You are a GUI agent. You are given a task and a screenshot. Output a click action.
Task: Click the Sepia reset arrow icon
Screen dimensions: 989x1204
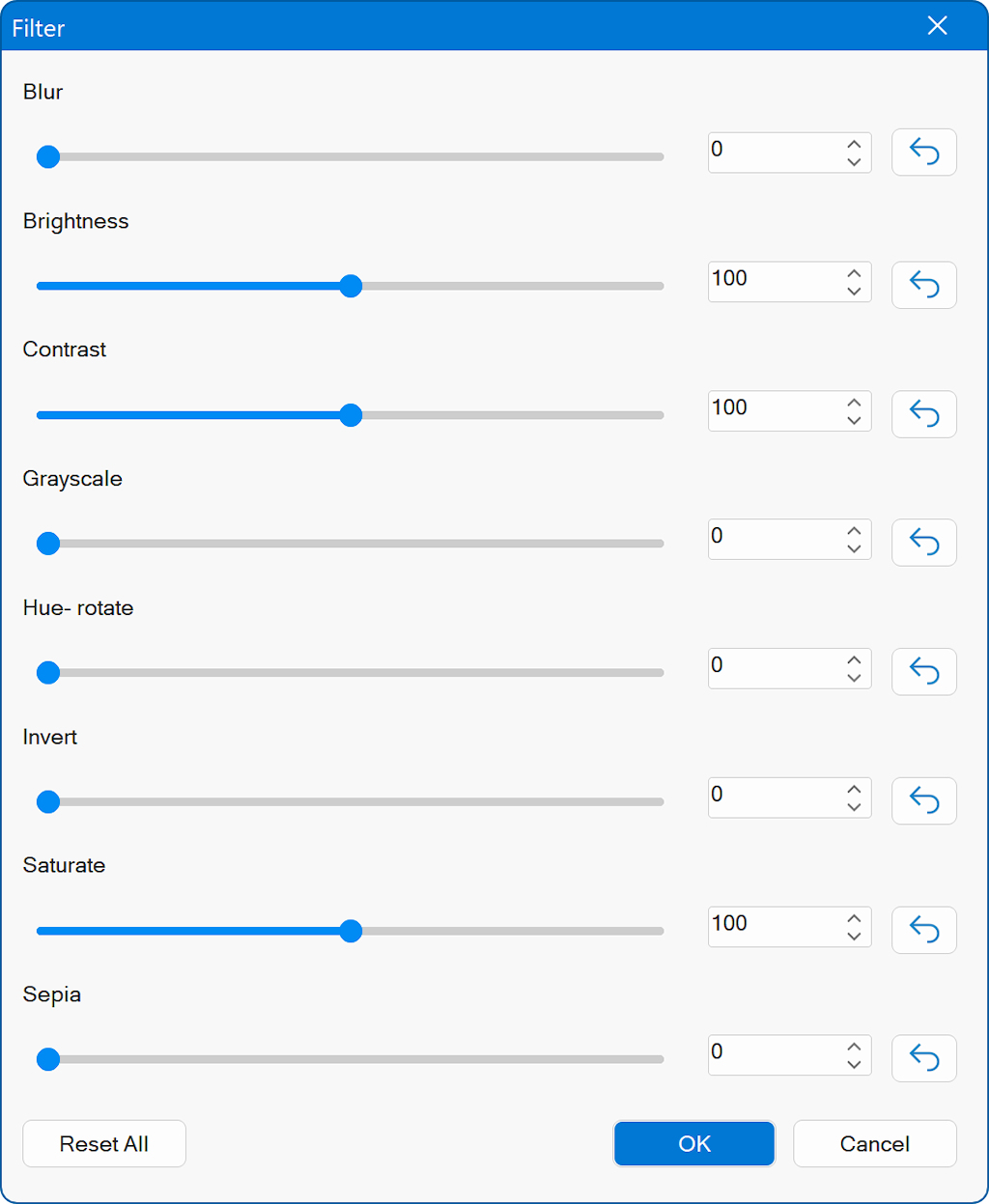coord(923,1058)
